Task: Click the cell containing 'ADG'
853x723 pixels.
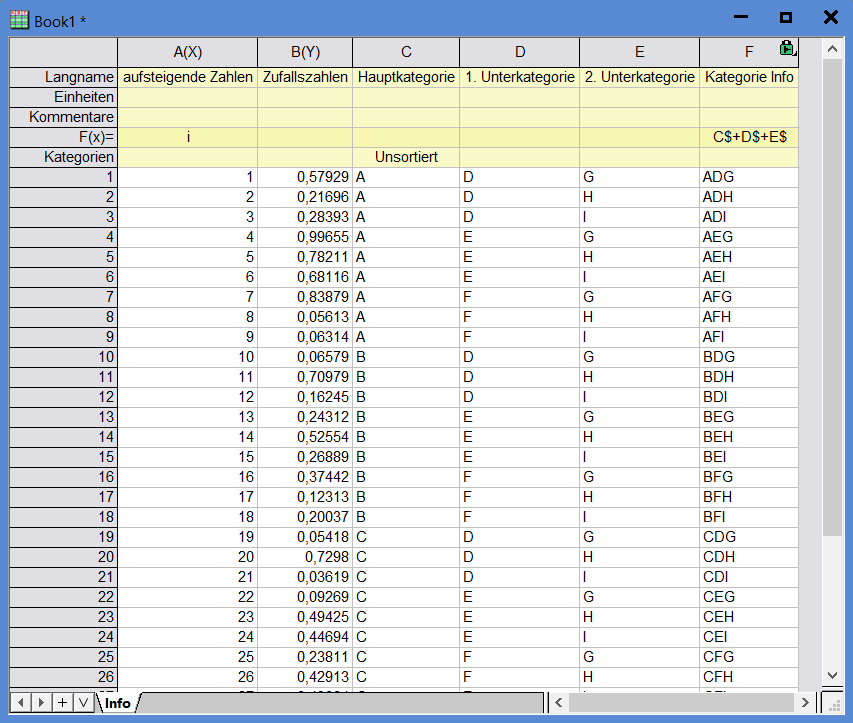Action: [749, 177]
